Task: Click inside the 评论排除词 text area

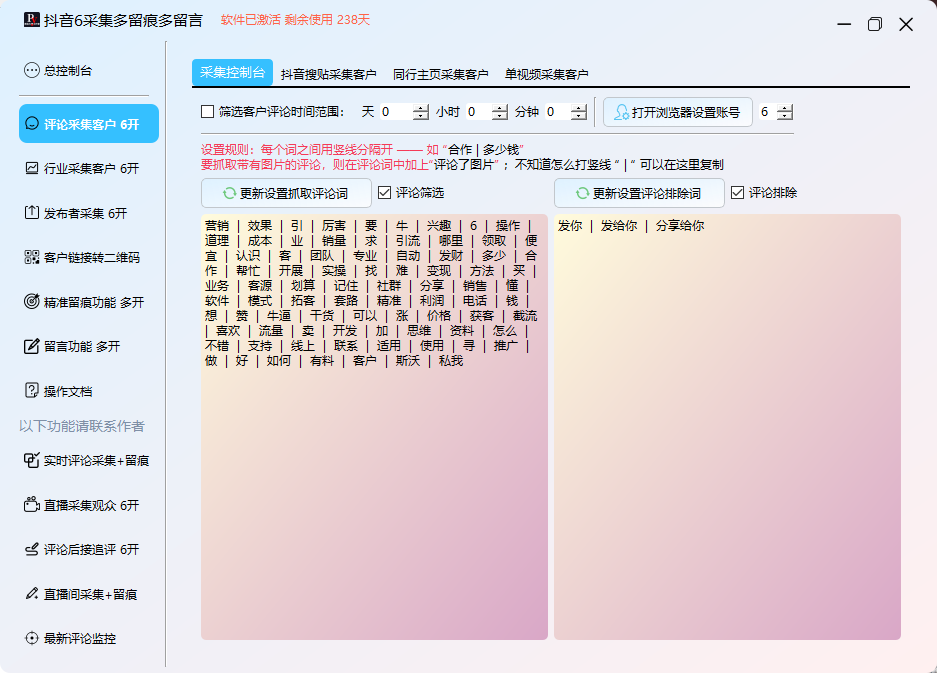Action: (x=727, y=430)
